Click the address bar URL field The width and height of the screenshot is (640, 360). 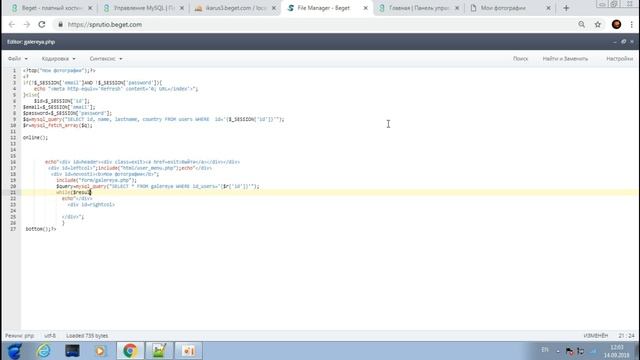pos(314,24)
